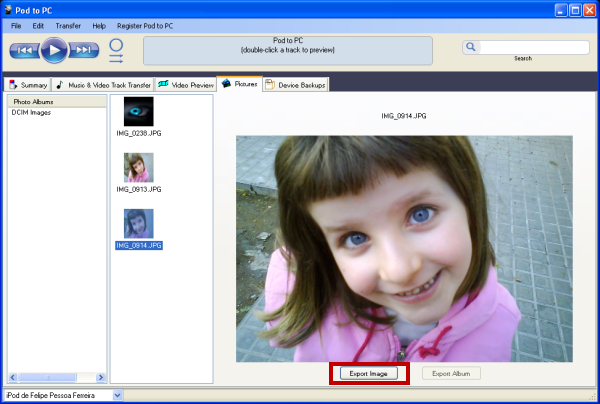Open the File menu
600x404 pixels.
point(16,24)
